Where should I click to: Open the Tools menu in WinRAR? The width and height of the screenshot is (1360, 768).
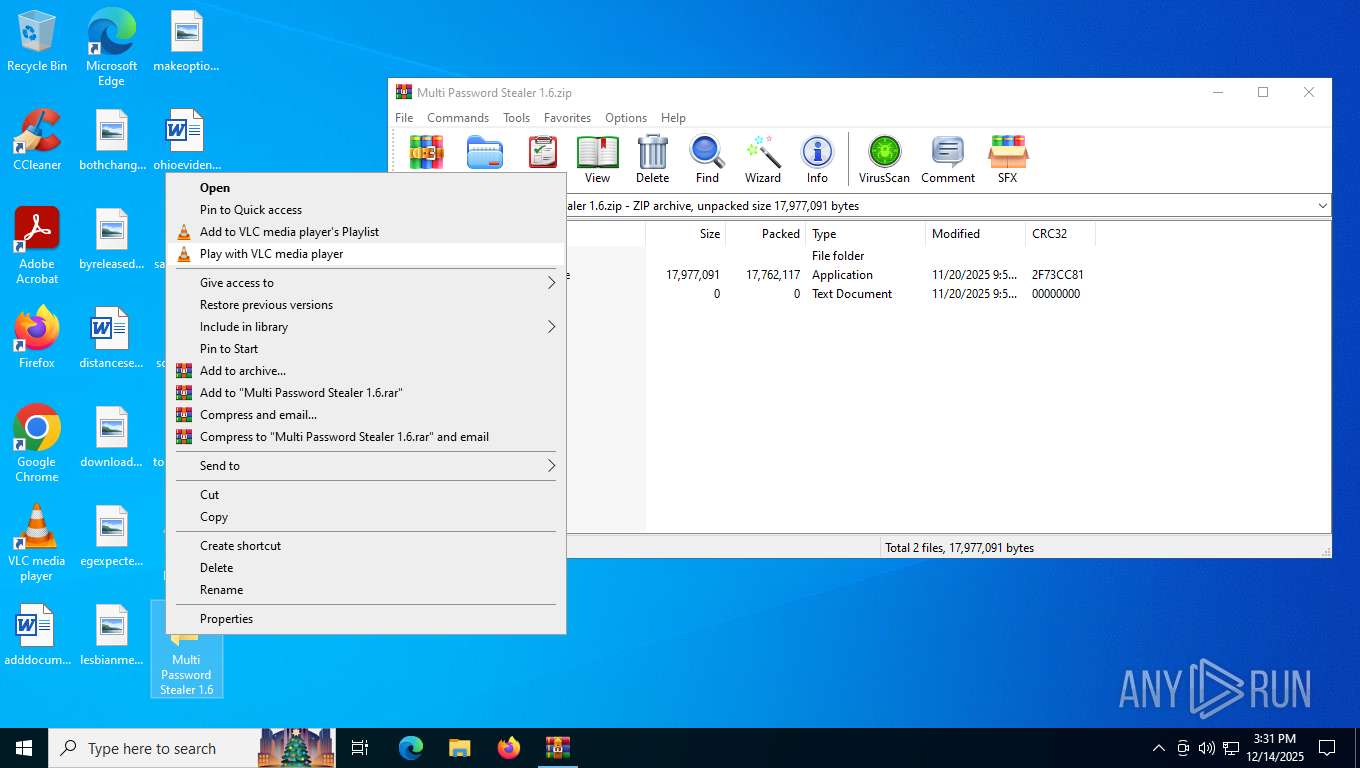(516, 118)
